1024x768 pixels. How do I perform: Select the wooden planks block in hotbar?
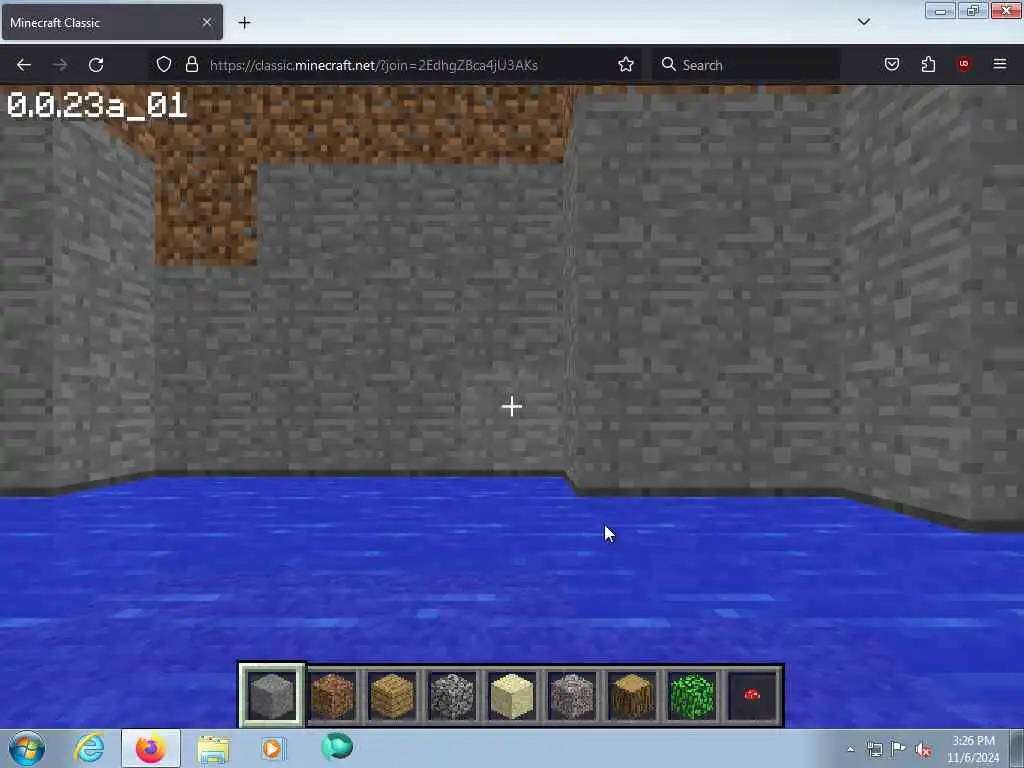pos(392,696)
